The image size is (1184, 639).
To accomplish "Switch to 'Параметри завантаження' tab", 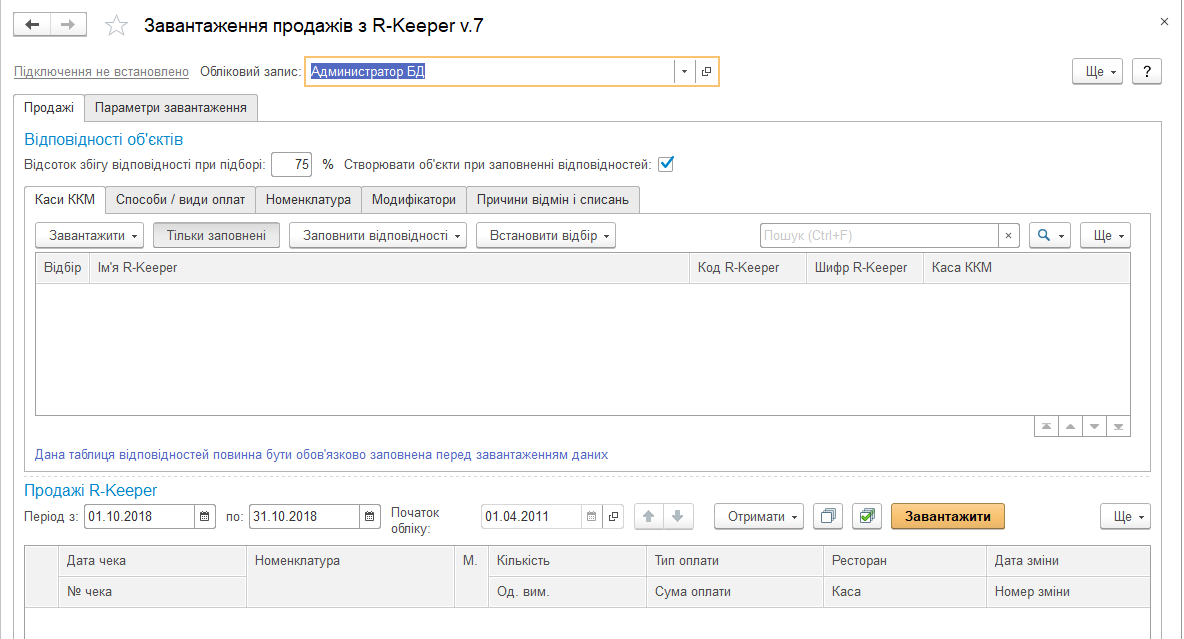I will [171, 107].
